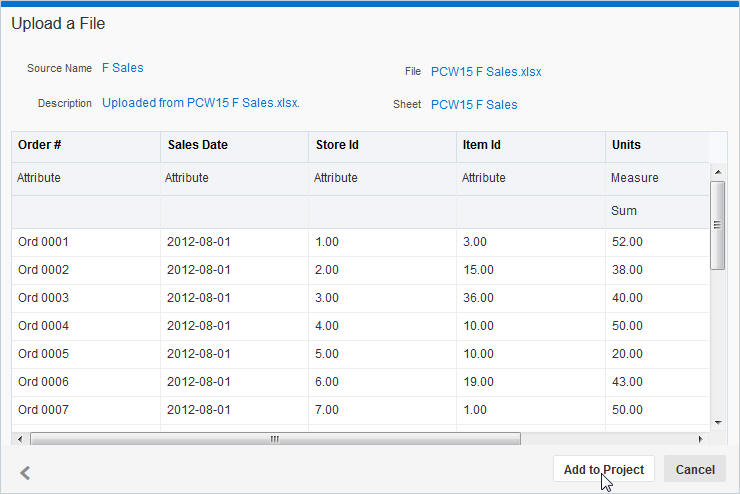Edit the Description field text
Viewport: 740px width, 494px height.
tap(201, 103)
